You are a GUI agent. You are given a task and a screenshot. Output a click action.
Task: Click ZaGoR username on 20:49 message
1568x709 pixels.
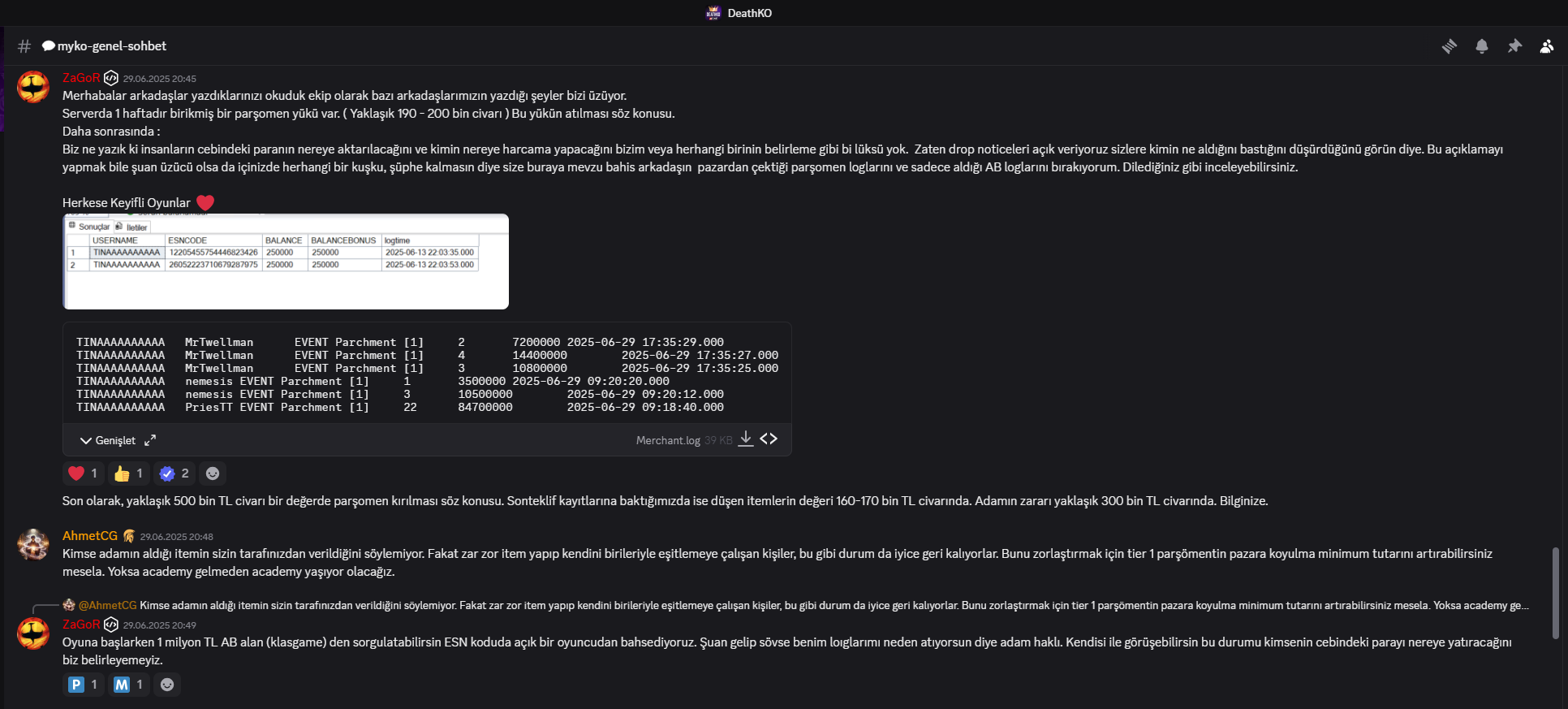click(81, 625)
